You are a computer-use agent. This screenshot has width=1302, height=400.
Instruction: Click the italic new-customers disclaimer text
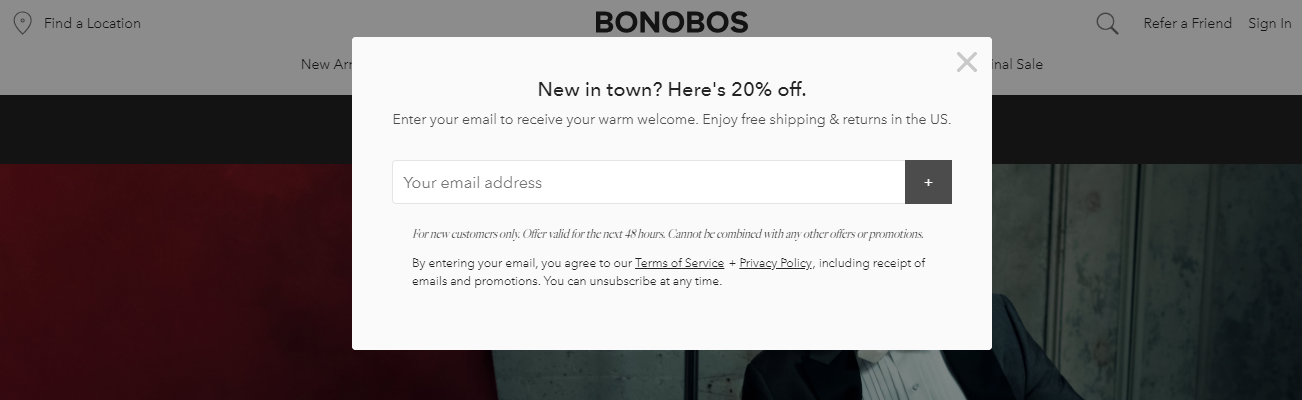click(x=668, y=234)
